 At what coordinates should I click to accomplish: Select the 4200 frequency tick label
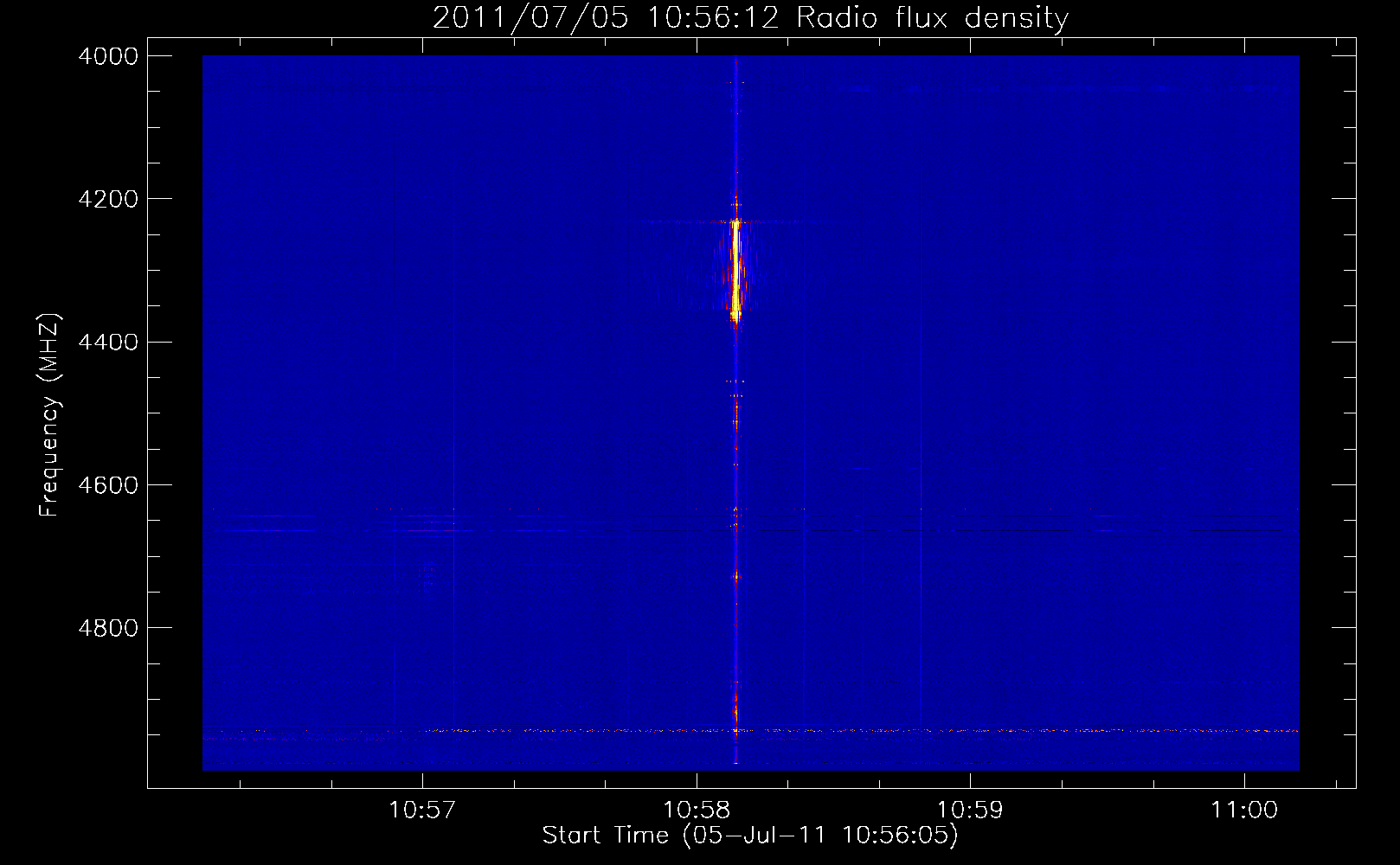point(108,199)
